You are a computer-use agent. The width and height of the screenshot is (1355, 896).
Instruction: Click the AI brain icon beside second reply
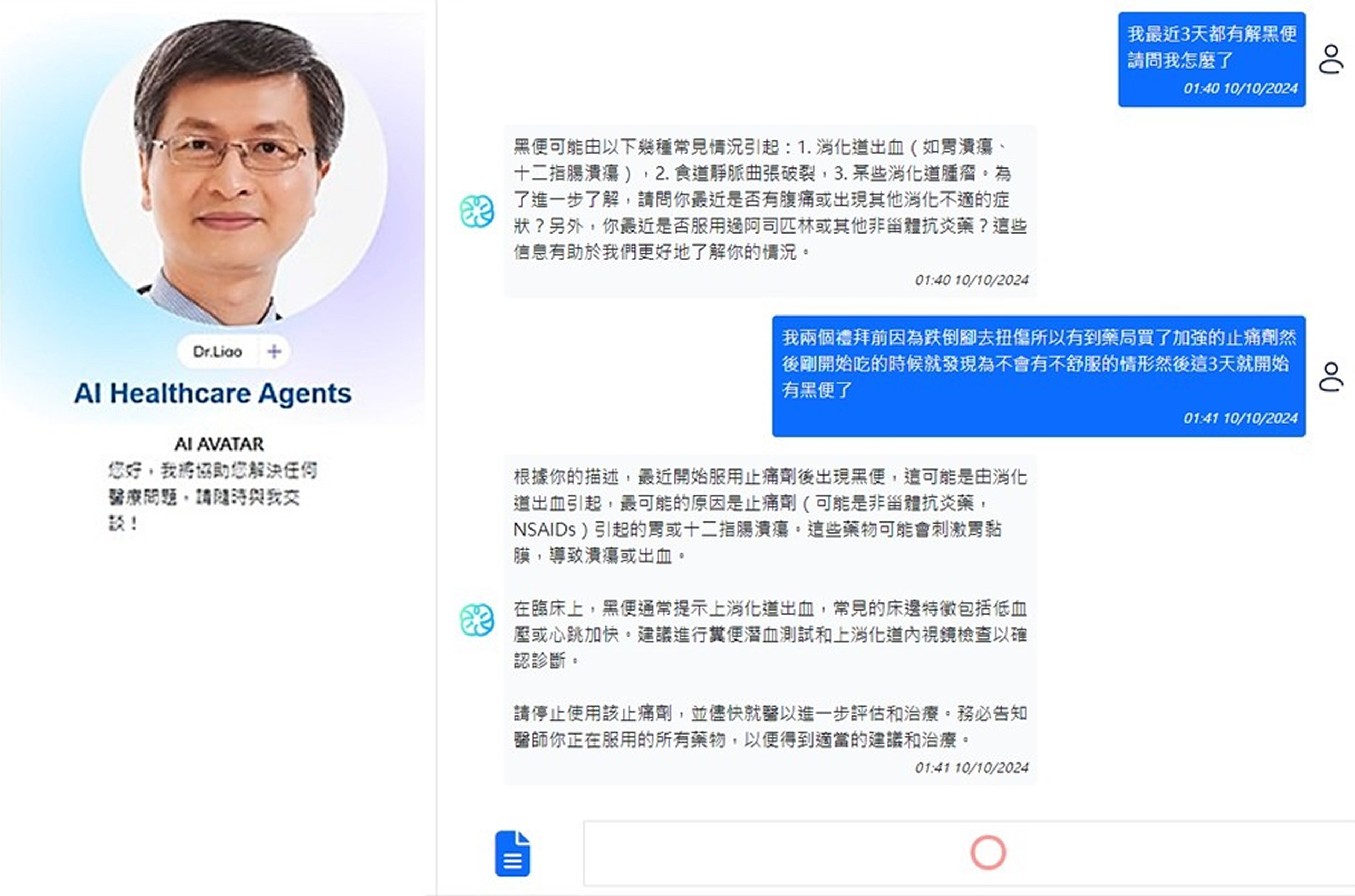click(477, 619)
